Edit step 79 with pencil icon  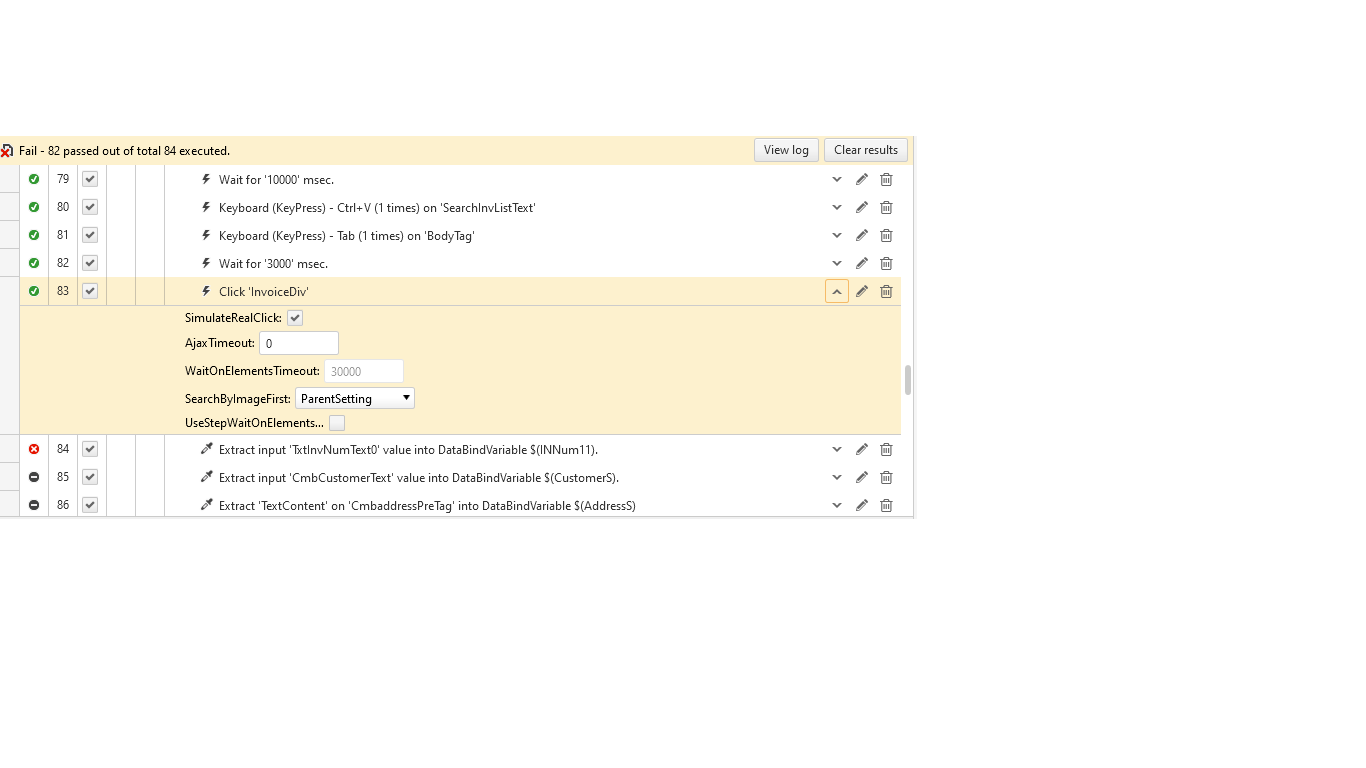[862, 180]
